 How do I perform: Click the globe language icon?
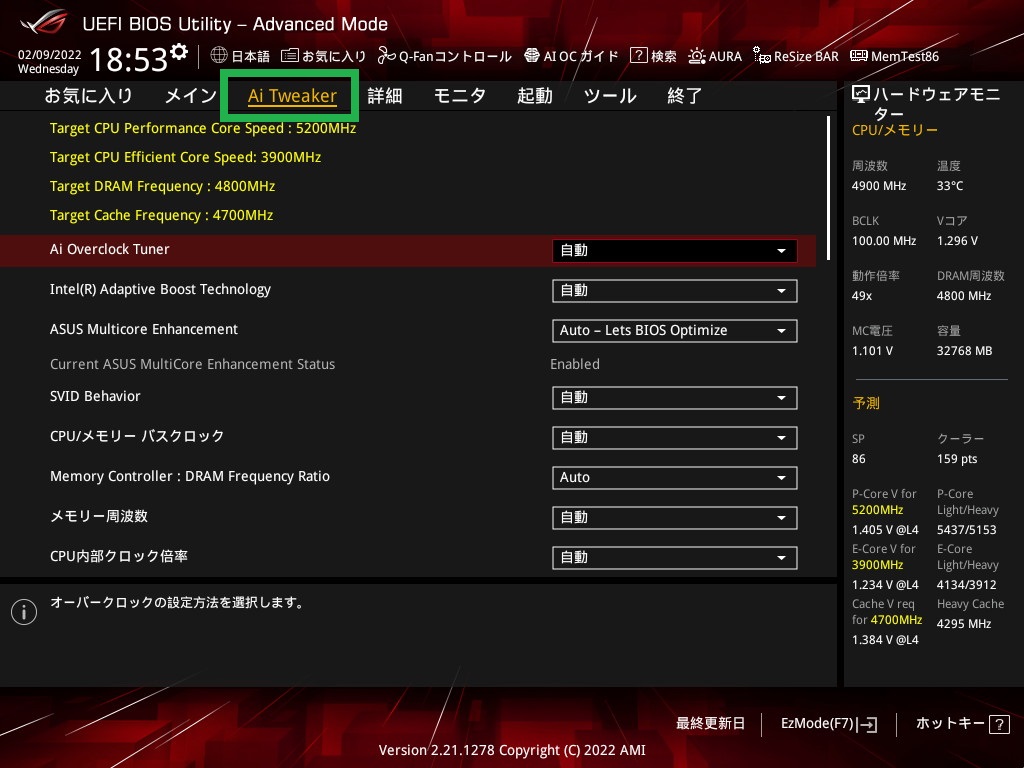pos(219,56)
